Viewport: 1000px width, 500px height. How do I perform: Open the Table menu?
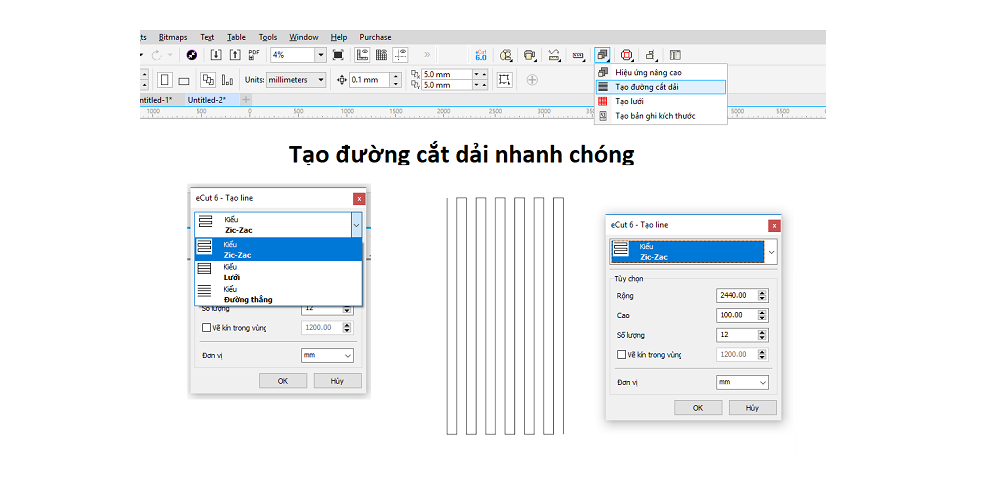coord(236,37)
